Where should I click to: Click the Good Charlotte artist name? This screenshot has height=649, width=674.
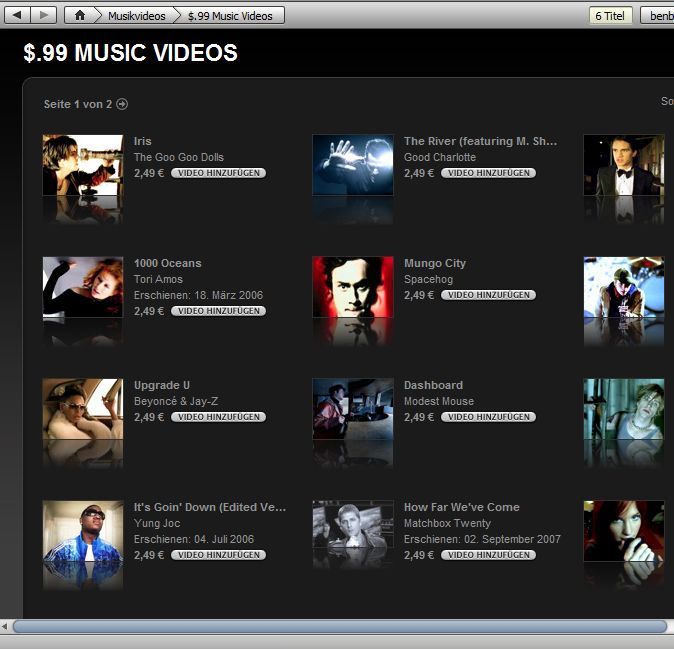pos(440,157)
